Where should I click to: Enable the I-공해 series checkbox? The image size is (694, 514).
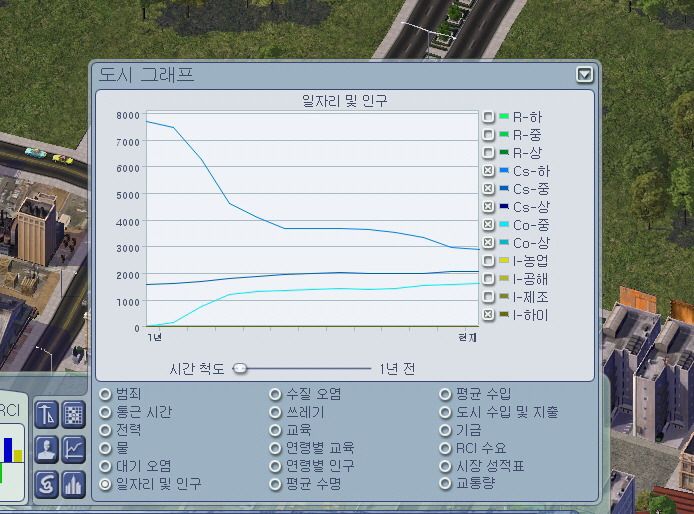pos(488,278)
